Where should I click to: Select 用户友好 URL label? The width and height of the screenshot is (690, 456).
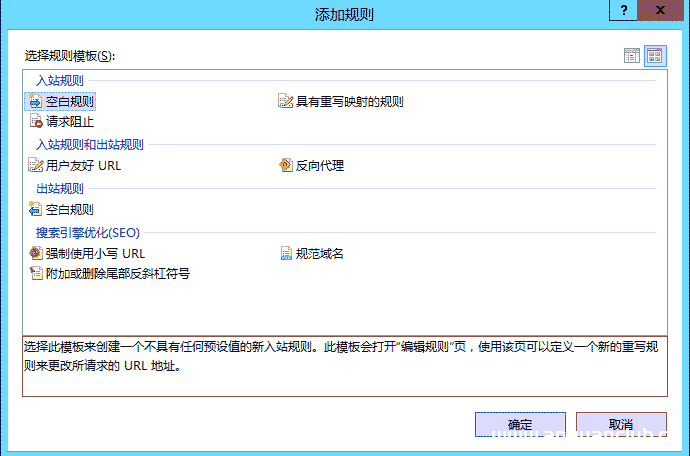pos(83,165)
